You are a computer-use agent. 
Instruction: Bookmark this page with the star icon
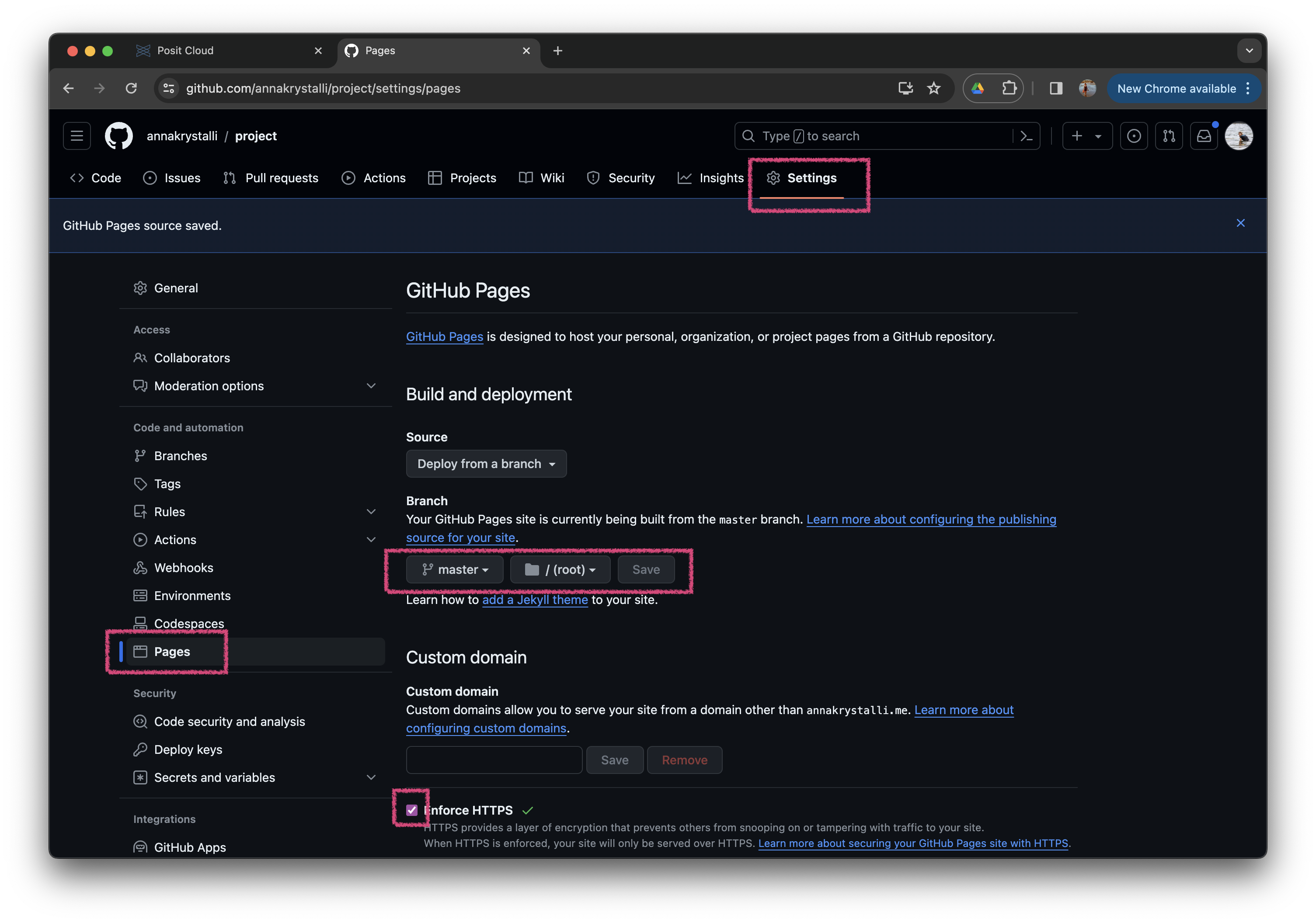(934, 88)
